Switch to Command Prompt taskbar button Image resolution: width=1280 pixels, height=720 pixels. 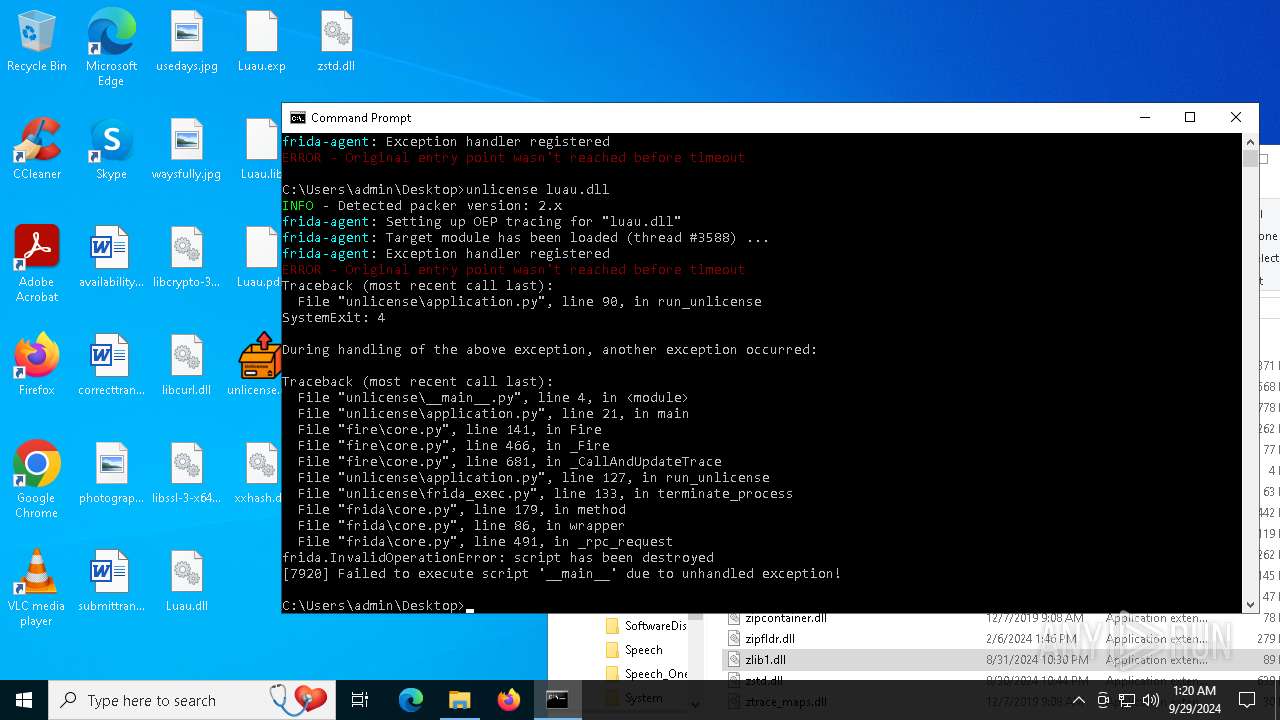pyautogui.click(x=558, y=700)
